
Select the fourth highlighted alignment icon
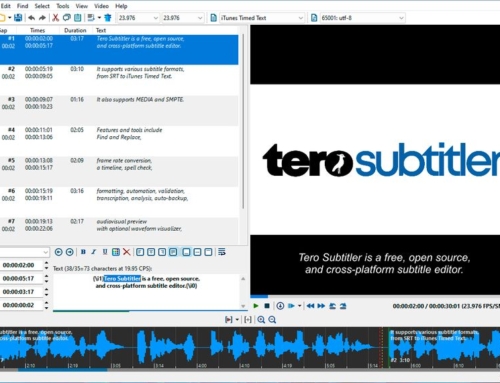click(173, 252)
